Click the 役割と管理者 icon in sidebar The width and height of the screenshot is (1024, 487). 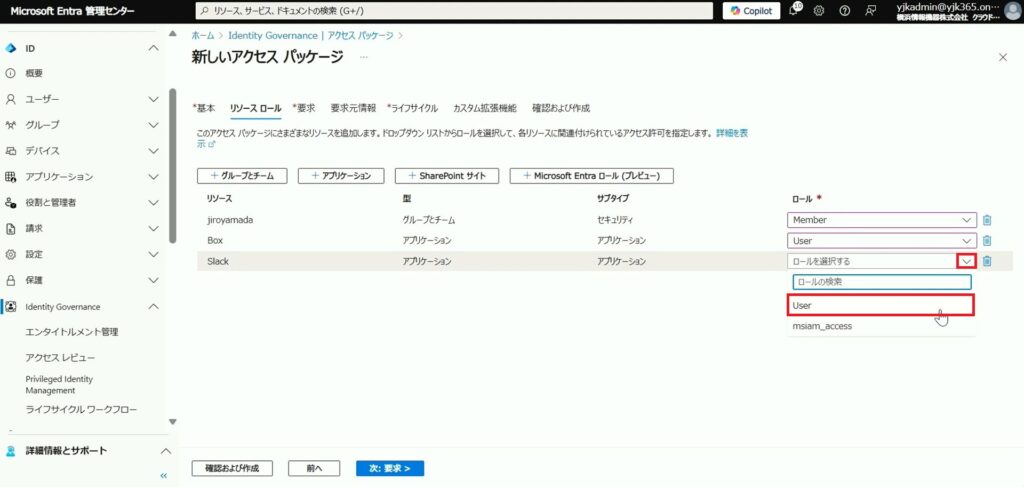click(10, 203)
